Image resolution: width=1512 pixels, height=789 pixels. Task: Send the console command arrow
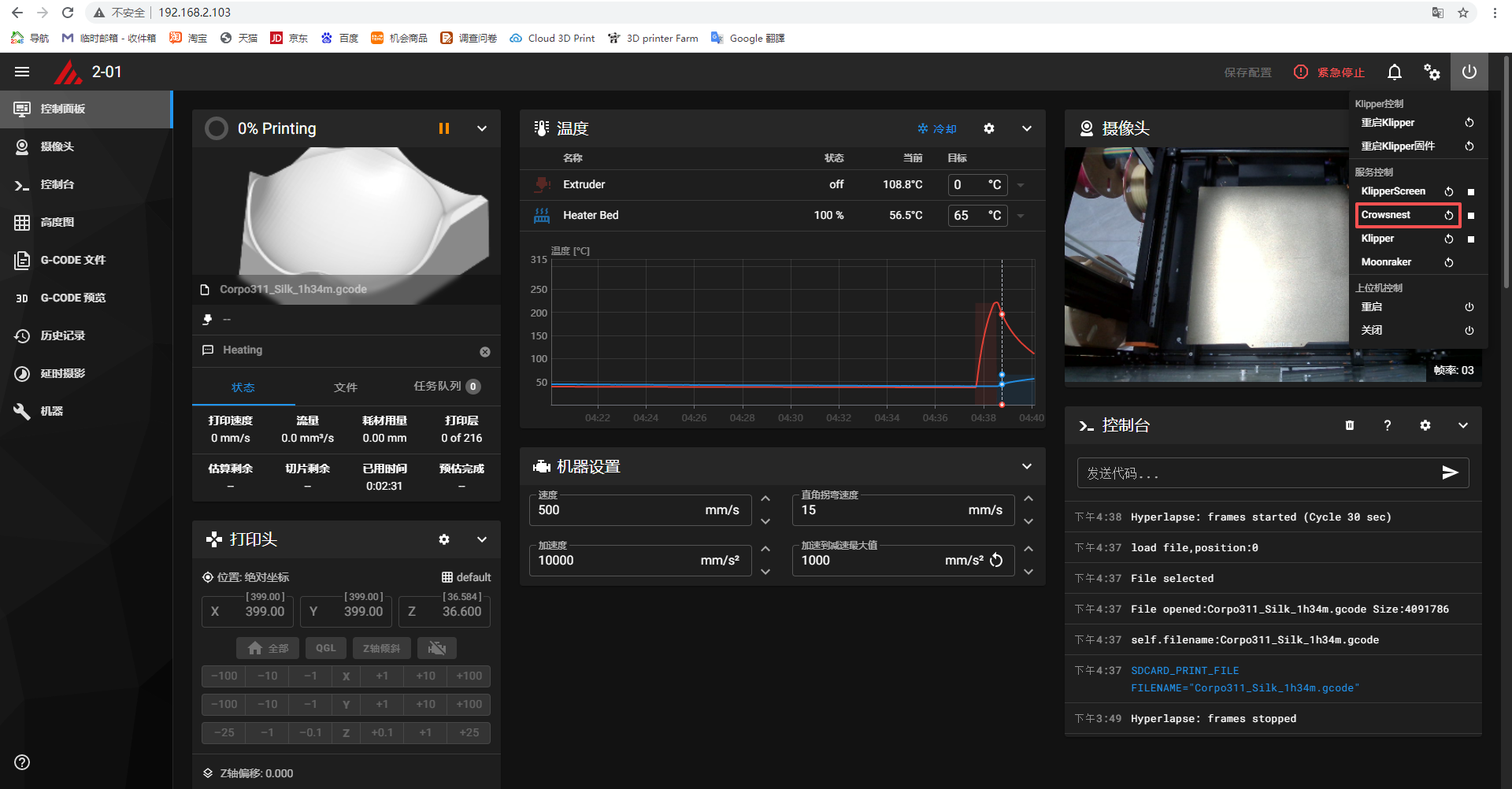tap(1450, 472)
